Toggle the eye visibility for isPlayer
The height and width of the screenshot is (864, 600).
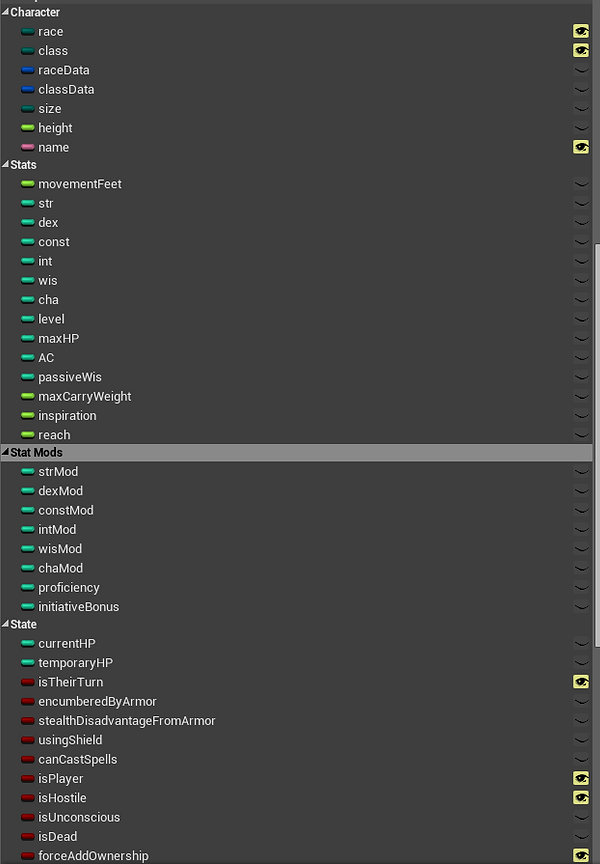coord(581,779)
